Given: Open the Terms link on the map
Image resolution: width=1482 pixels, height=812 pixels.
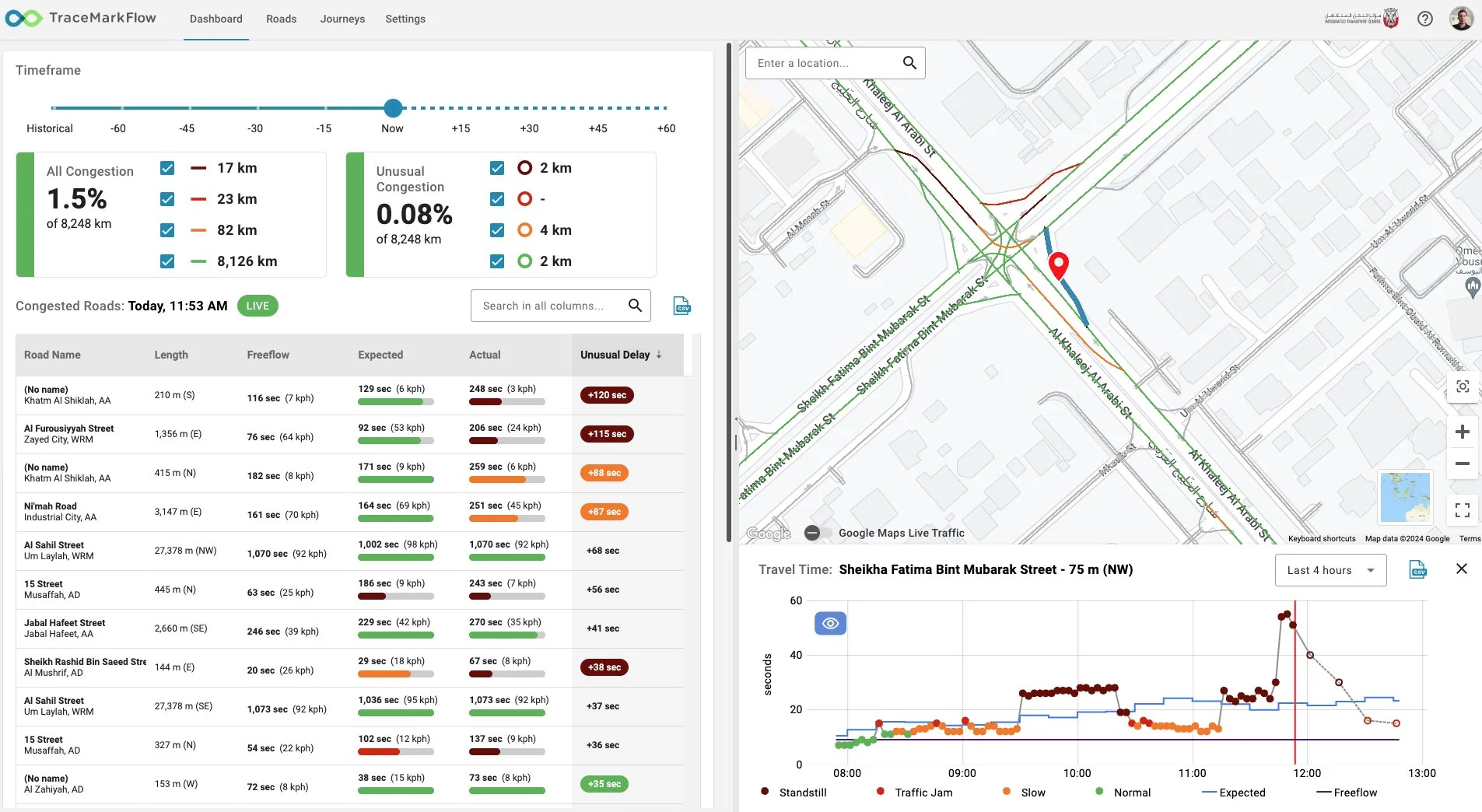Looking at the screenshot, I should coord(1470,537).
